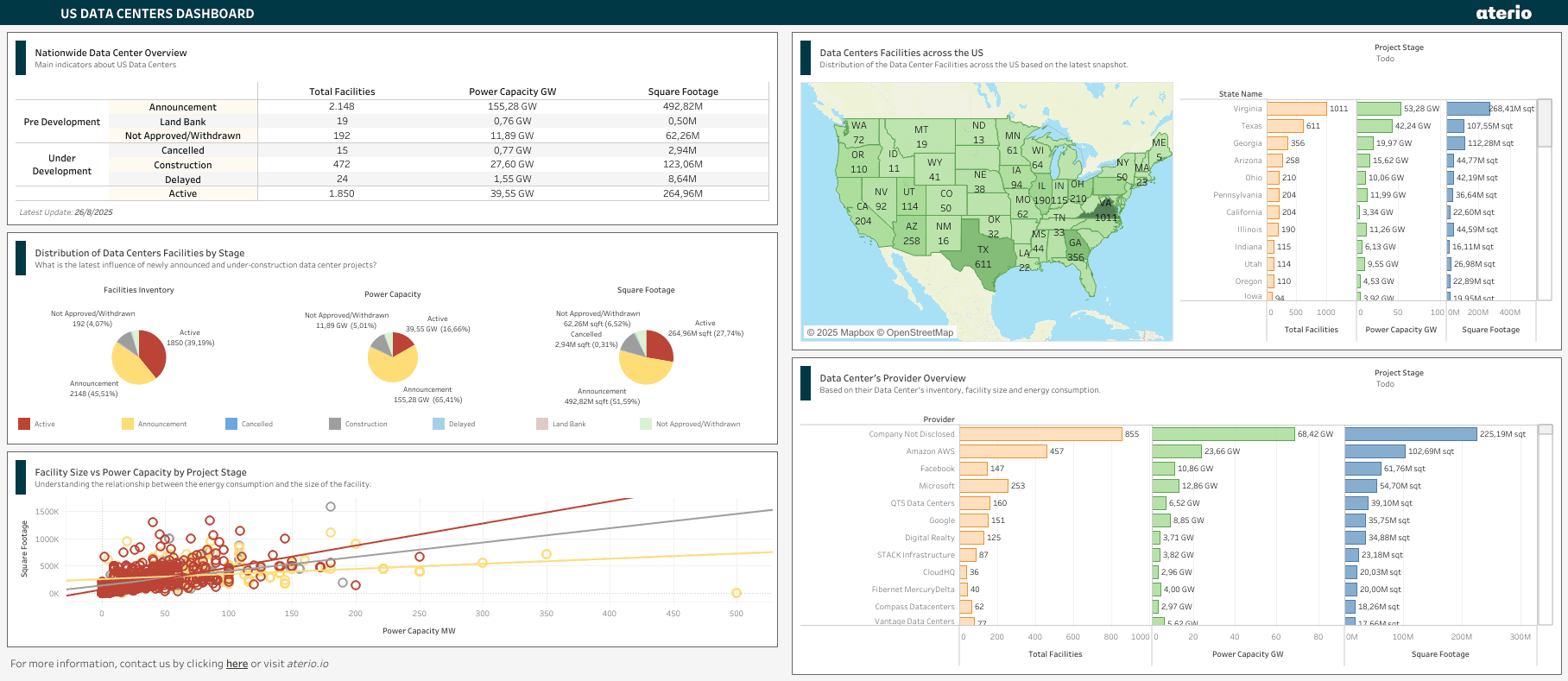1568x681 pixels.
Task: Select the Cancelled blue legend swatch
Action: [x=231, y=424]
